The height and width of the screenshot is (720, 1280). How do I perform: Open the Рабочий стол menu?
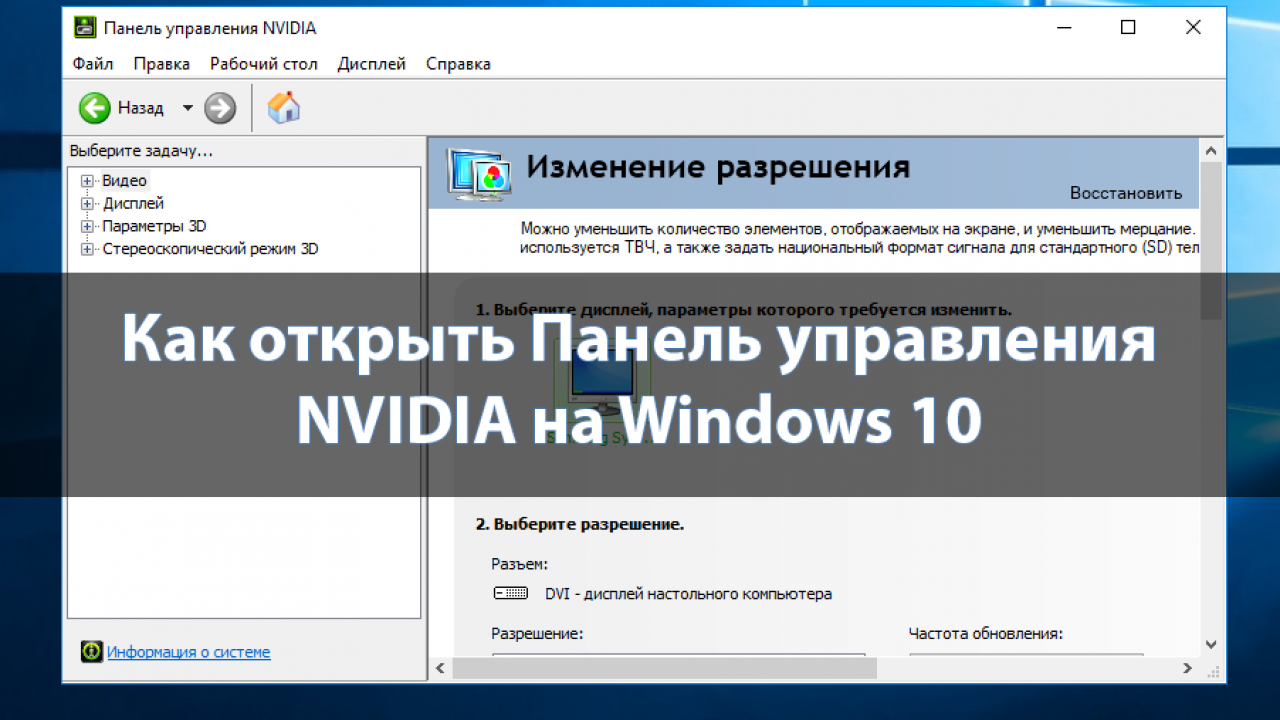264,64
